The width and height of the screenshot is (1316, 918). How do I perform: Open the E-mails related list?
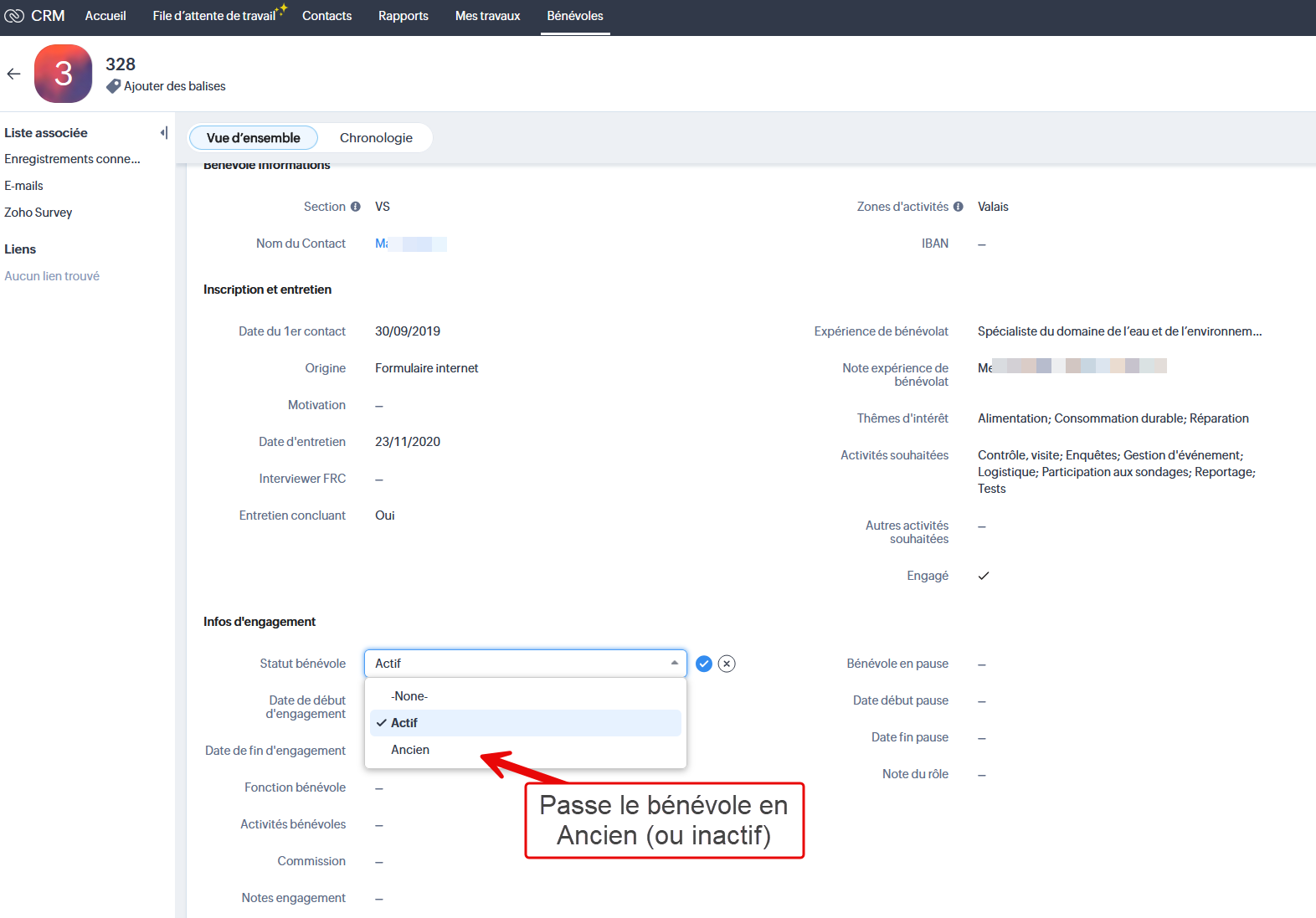coord(23,186)
